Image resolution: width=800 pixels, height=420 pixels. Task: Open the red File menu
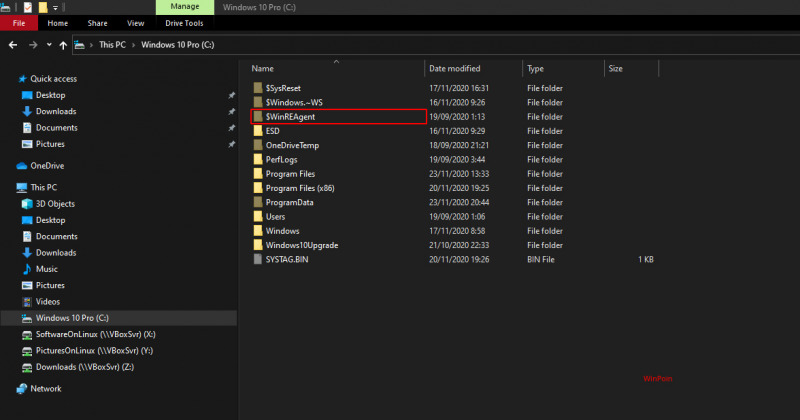tap(18, 22)
